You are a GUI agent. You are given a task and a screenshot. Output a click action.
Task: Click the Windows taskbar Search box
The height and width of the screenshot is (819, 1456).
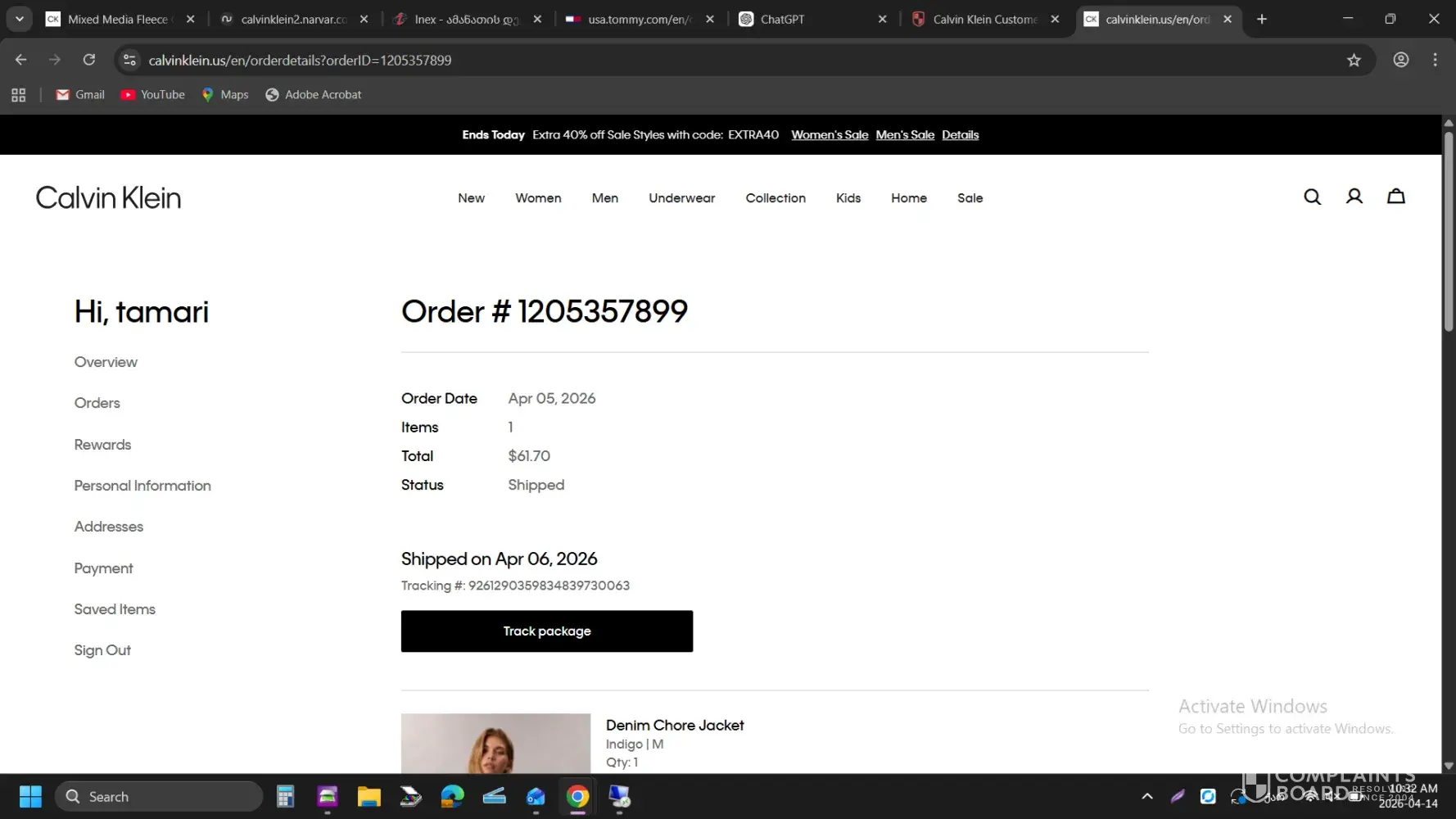tap(159, 796)
